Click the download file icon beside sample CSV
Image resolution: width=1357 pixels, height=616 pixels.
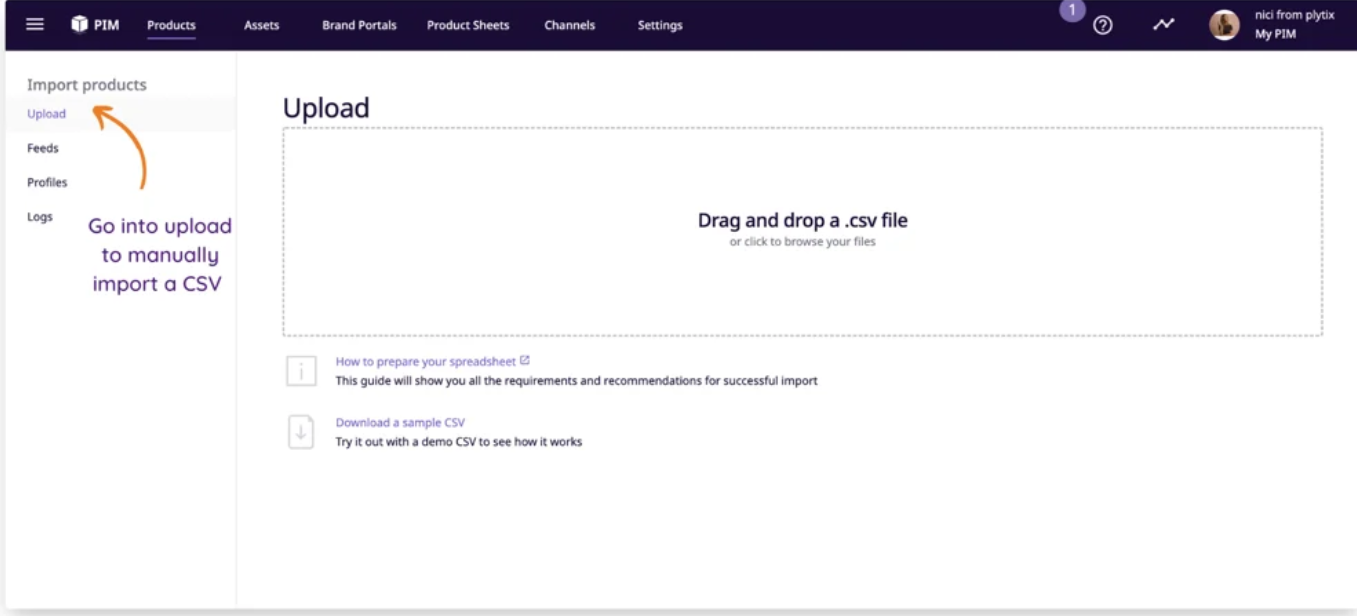tap(301, 432)
